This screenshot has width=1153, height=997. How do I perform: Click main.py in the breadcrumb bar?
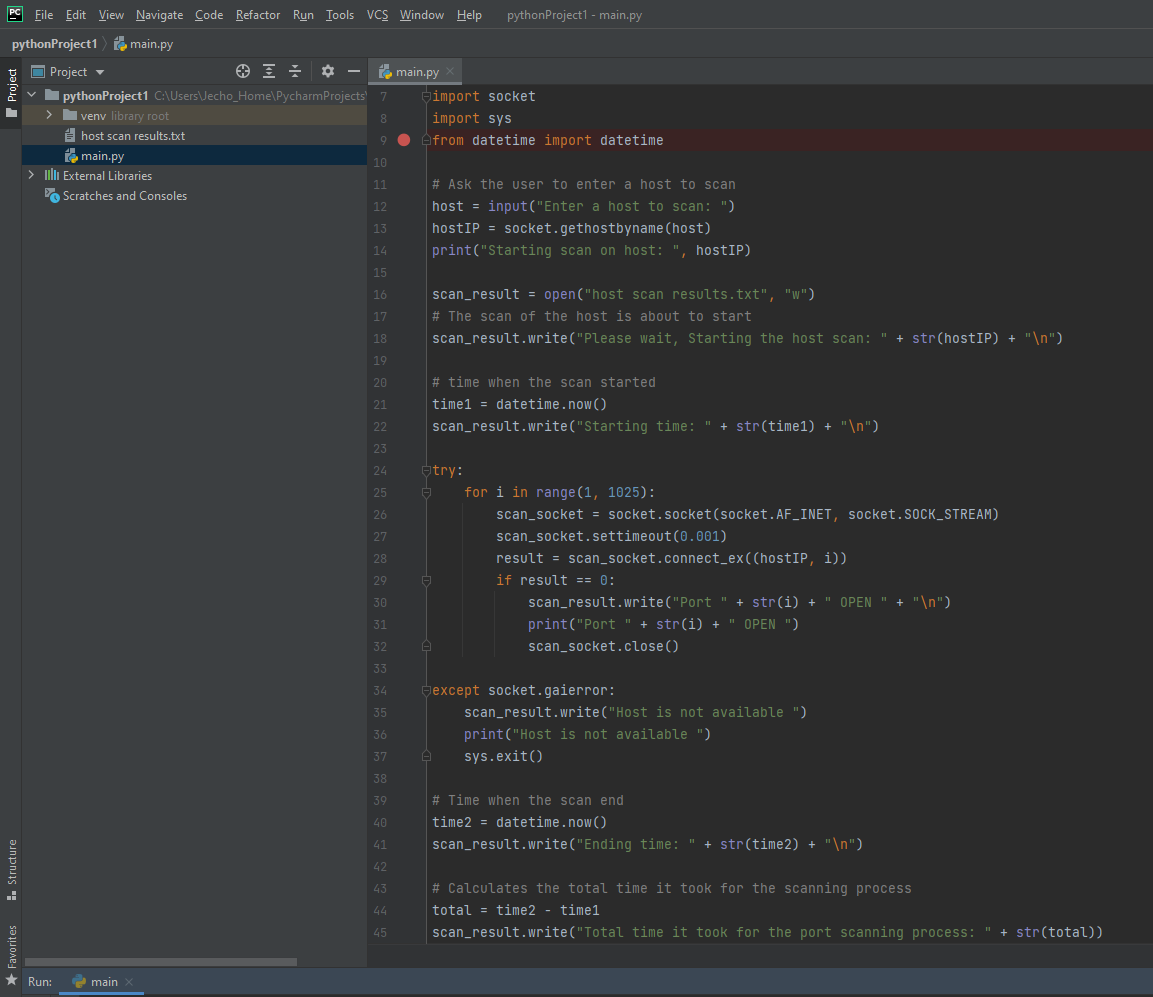coord(143,44)
